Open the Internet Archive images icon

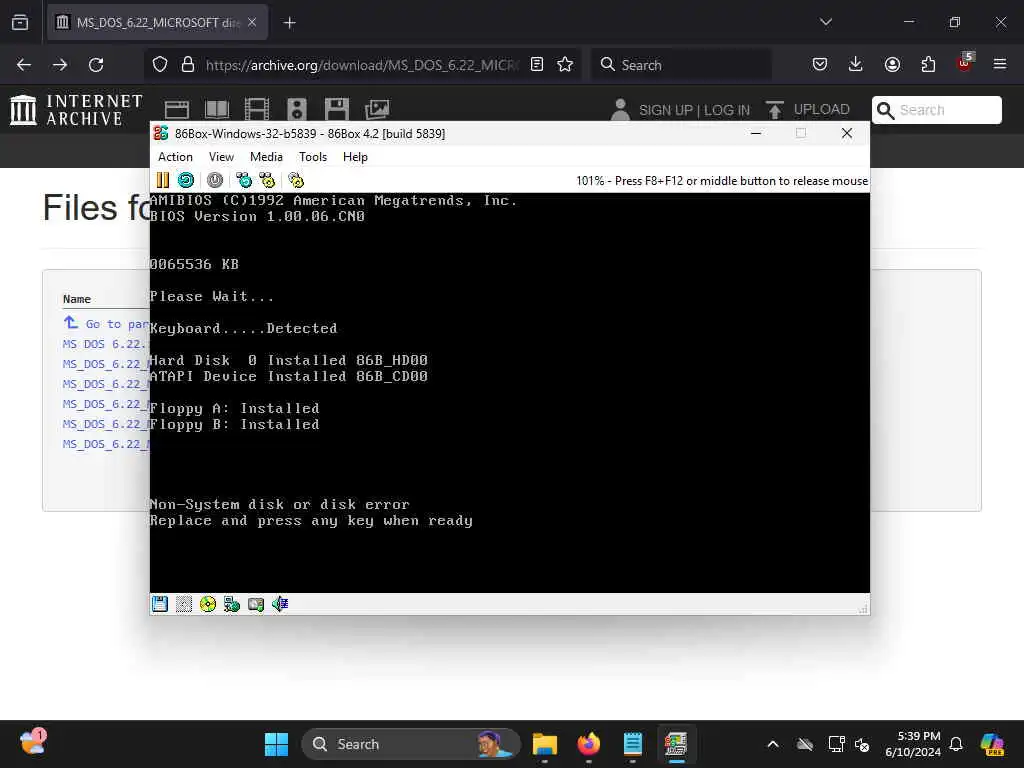pyautogui.click(x=377, y=110)
